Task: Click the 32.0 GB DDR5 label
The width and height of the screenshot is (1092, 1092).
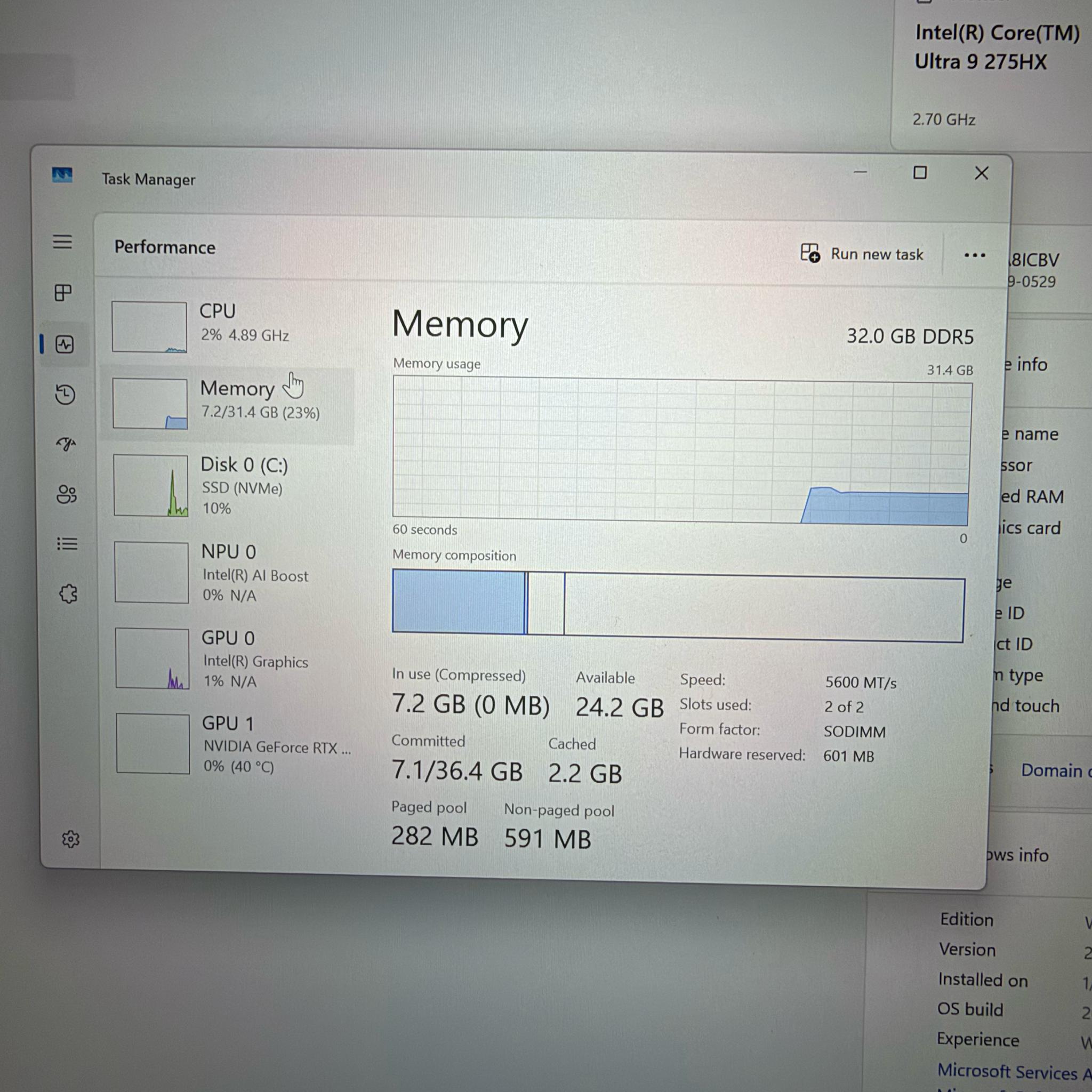Action: click(910, 336)
